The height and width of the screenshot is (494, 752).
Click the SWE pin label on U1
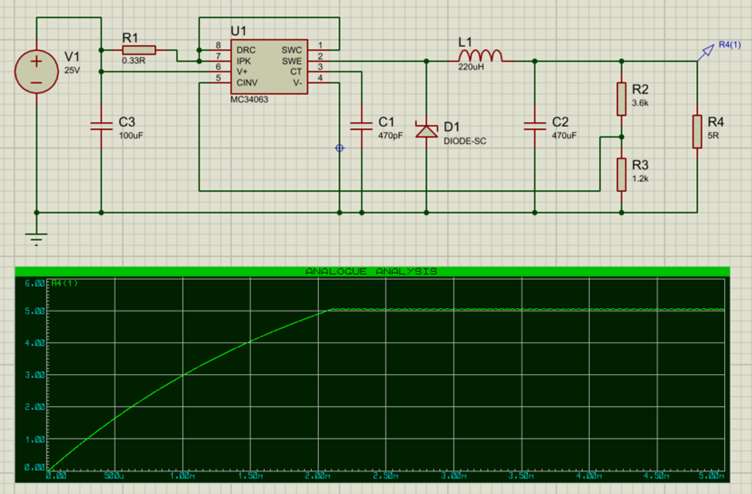click(292, 61)
